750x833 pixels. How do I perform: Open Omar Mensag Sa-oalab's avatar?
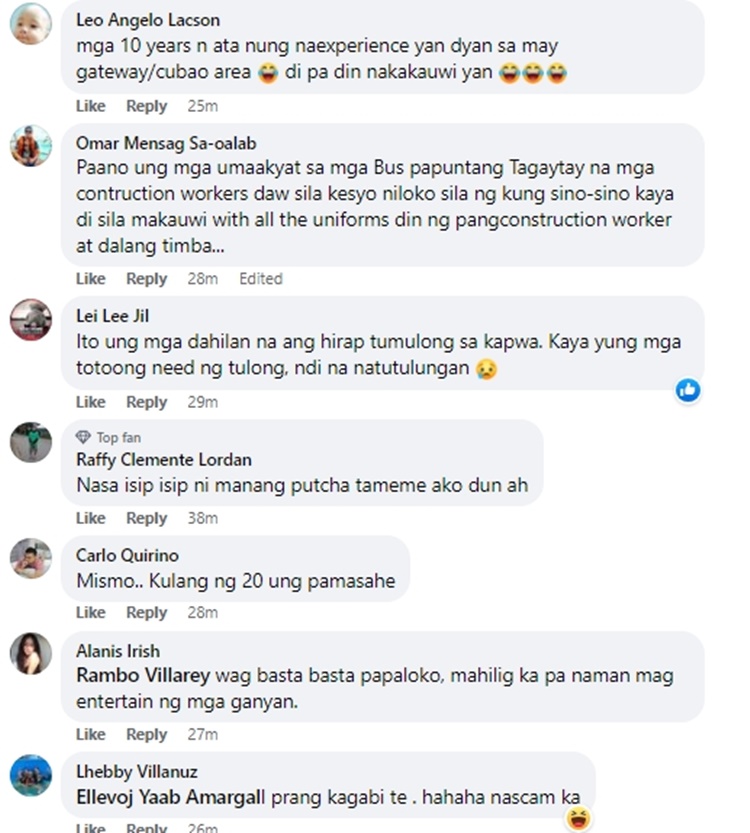click(31, 146)
